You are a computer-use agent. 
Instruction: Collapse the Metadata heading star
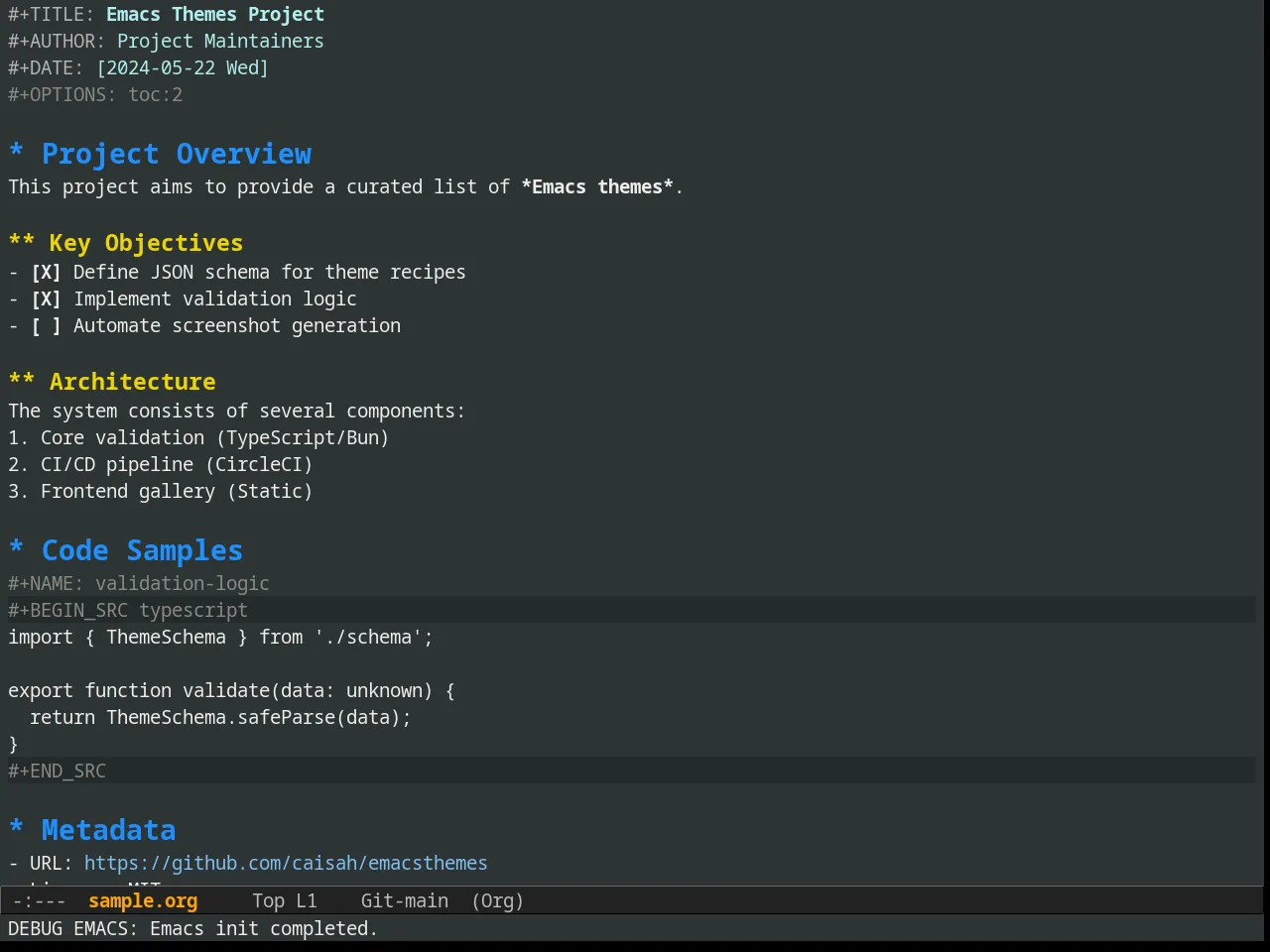point(17,829)
